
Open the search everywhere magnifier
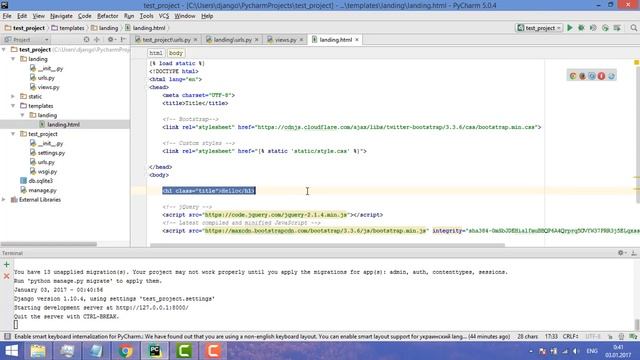point(633,28)
